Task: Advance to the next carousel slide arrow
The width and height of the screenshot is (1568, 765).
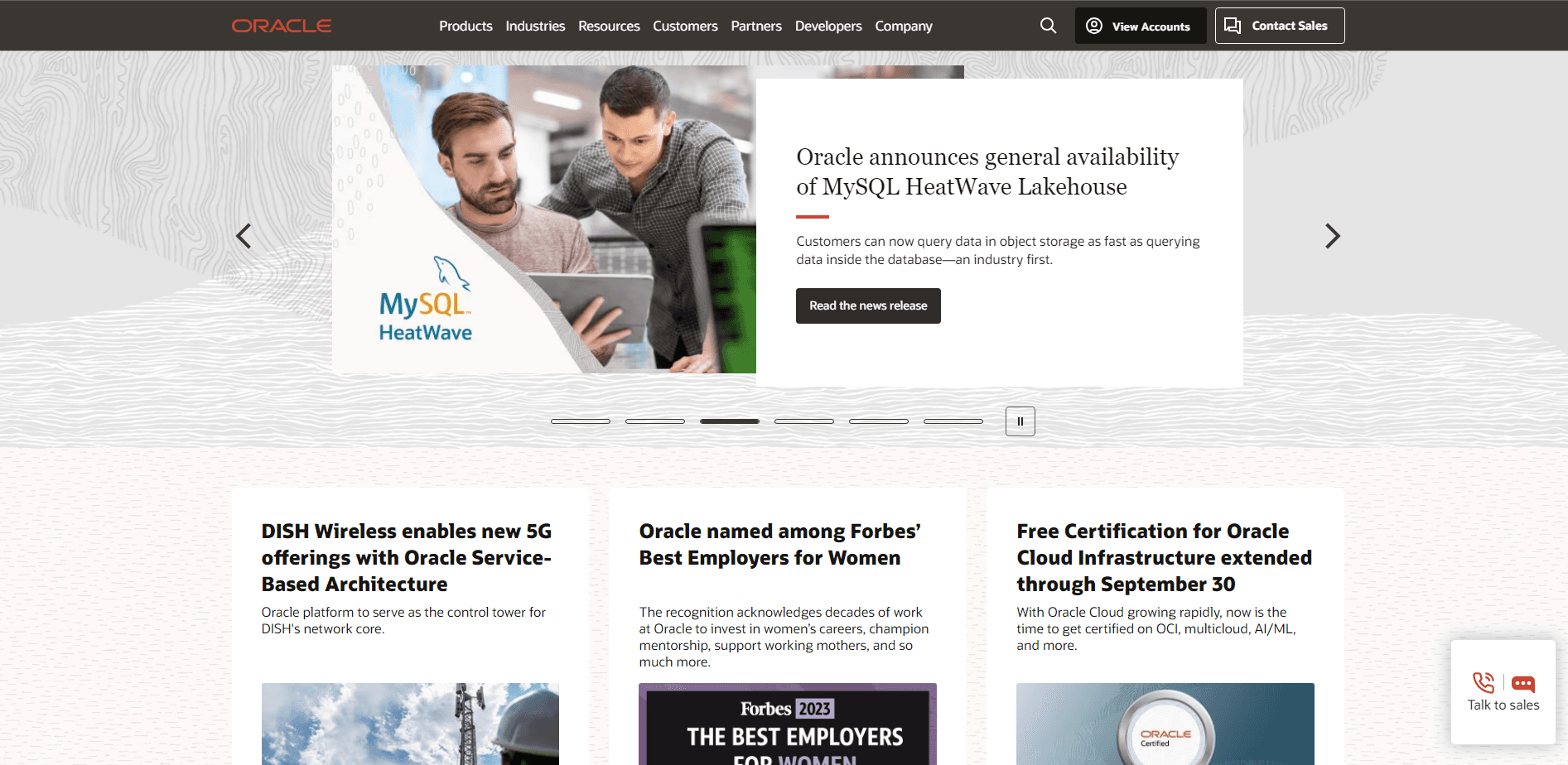Action: [x=1332, y=236]
